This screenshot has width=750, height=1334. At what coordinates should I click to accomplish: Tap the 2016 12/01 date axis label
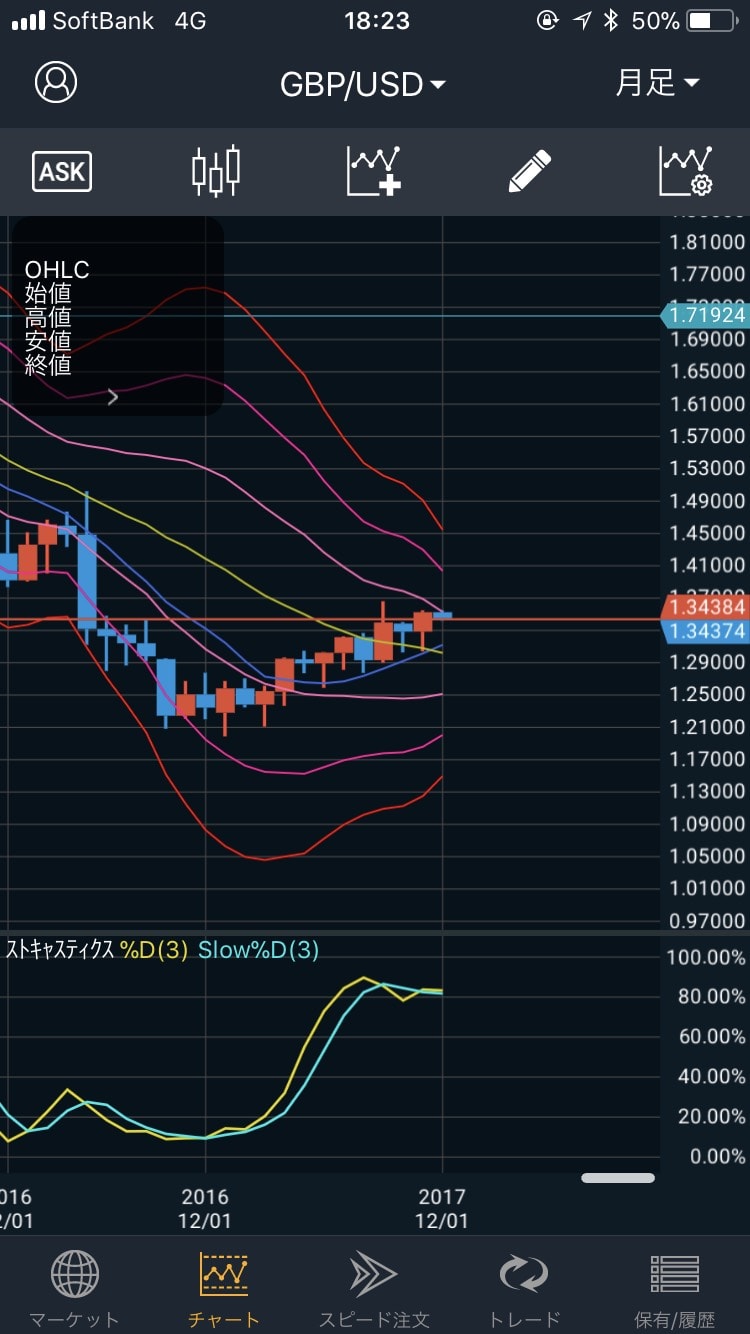point(204,1208)
